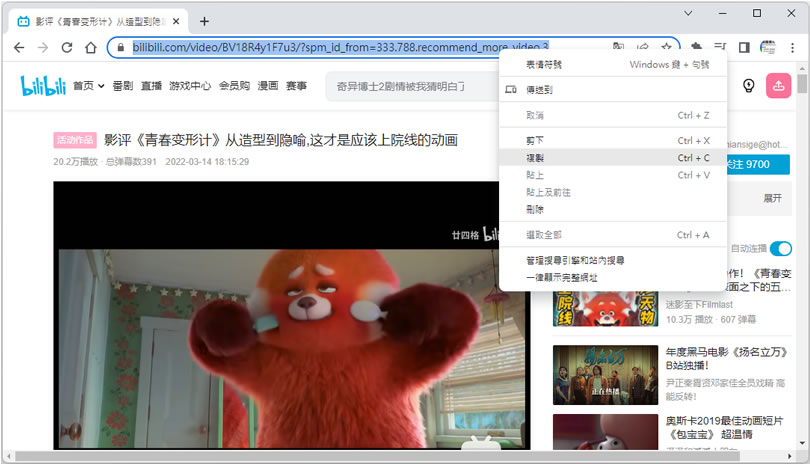810x464 pixels.
Task: Open 会员购 store
Action: (234, 86)
